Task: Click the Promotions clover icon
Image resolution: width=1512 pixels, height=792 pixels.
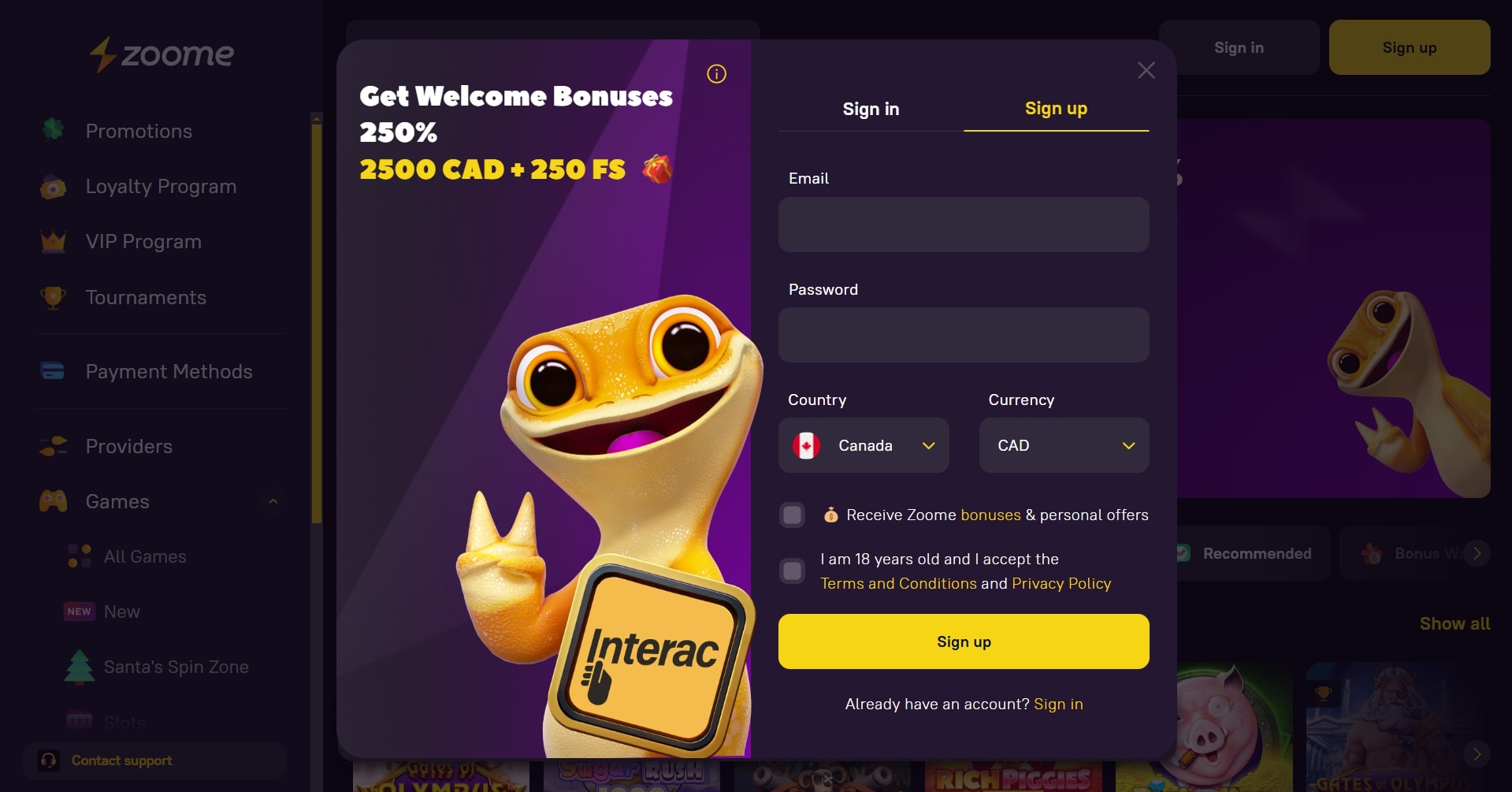Action: [x=53, y=129]
